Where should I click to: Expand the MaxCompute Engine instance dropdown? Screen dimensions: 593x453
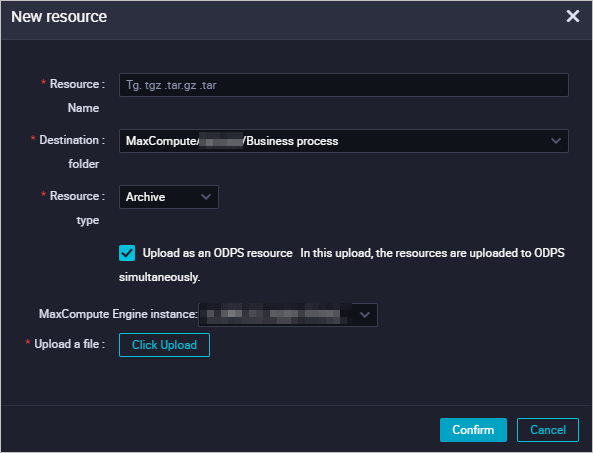(288, 315)
